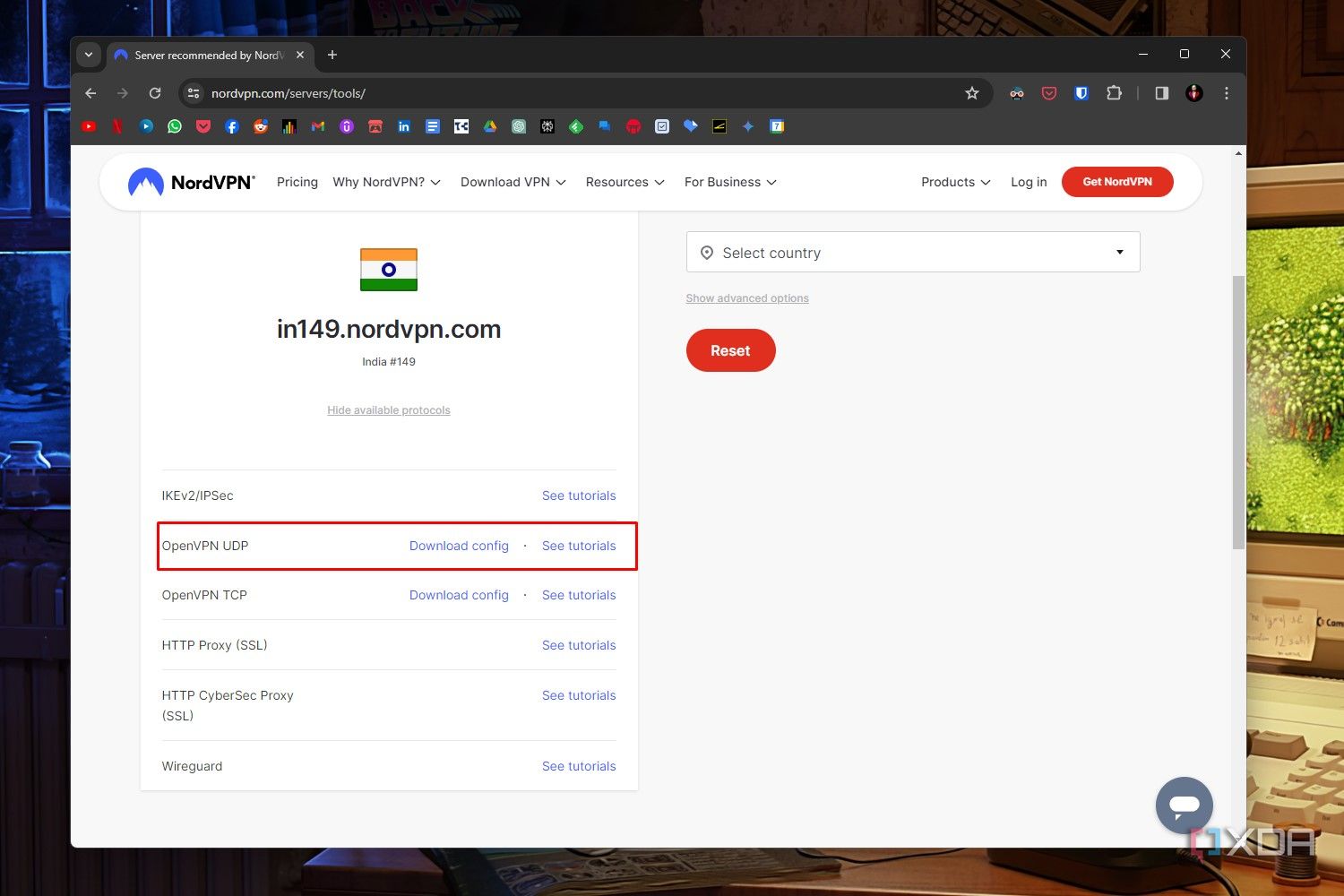Open the Select country dropdown
This screenshot has height=896, width=1344.
[912, 252]
